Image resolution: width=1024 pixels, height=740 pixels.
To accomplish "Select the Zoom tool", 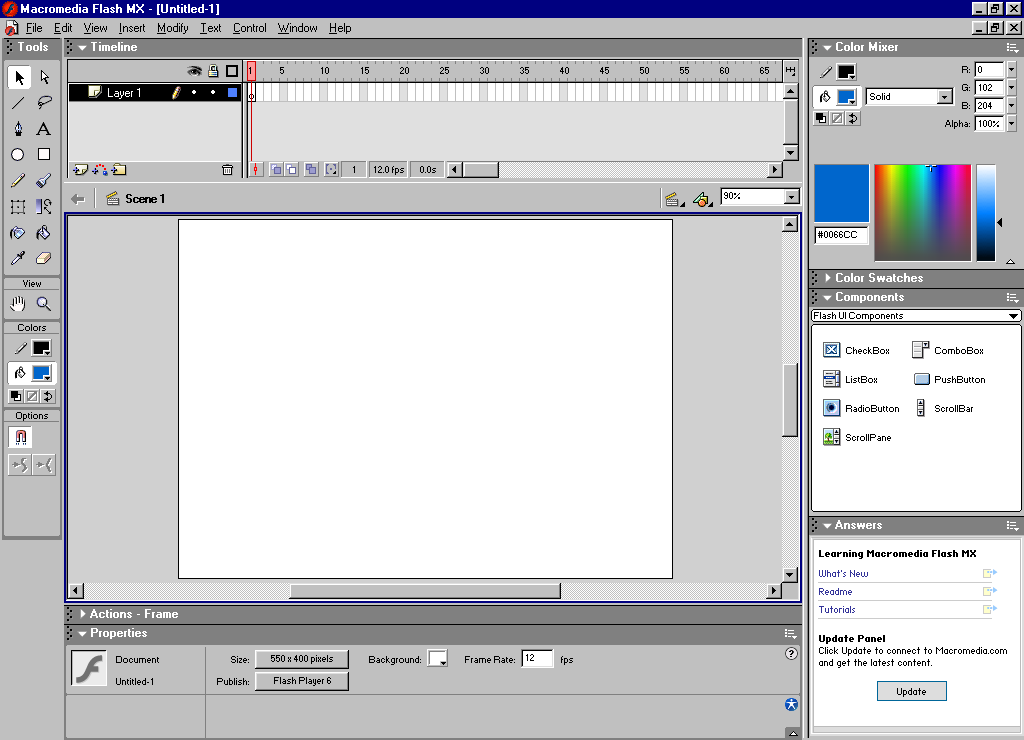I will click(x=44, y=304).
